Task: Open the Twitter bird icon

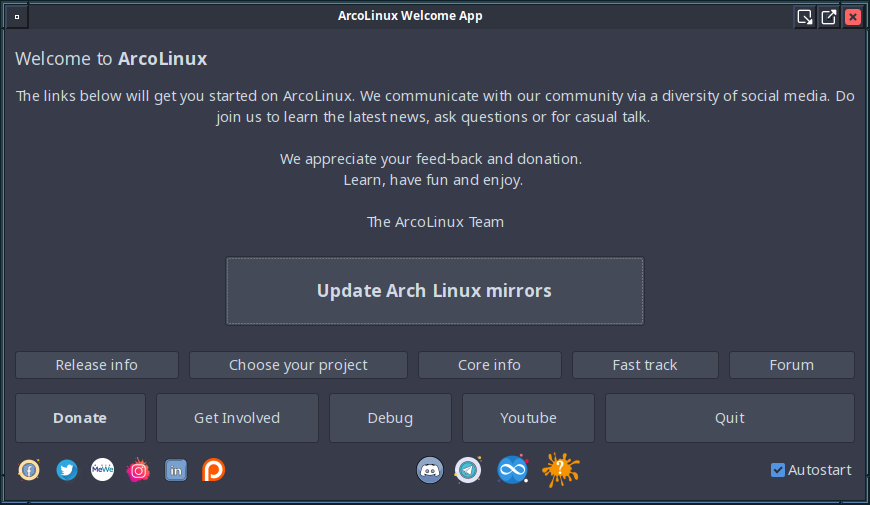Action: 67,470
